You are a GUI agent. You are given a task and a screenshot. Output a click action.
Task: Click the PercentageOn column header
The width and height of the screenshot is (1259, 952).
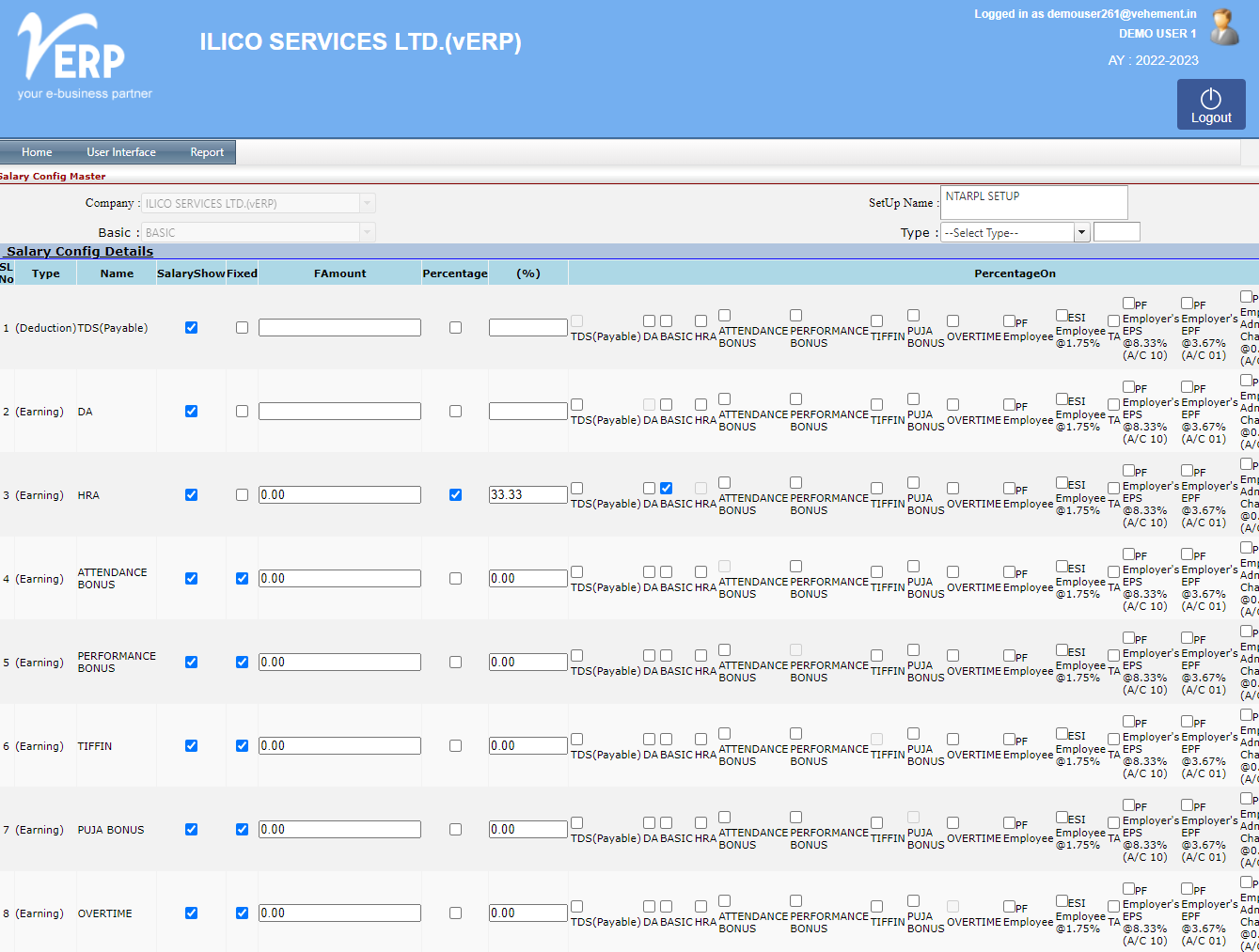pyautogui.click(x=1015, y=273)
